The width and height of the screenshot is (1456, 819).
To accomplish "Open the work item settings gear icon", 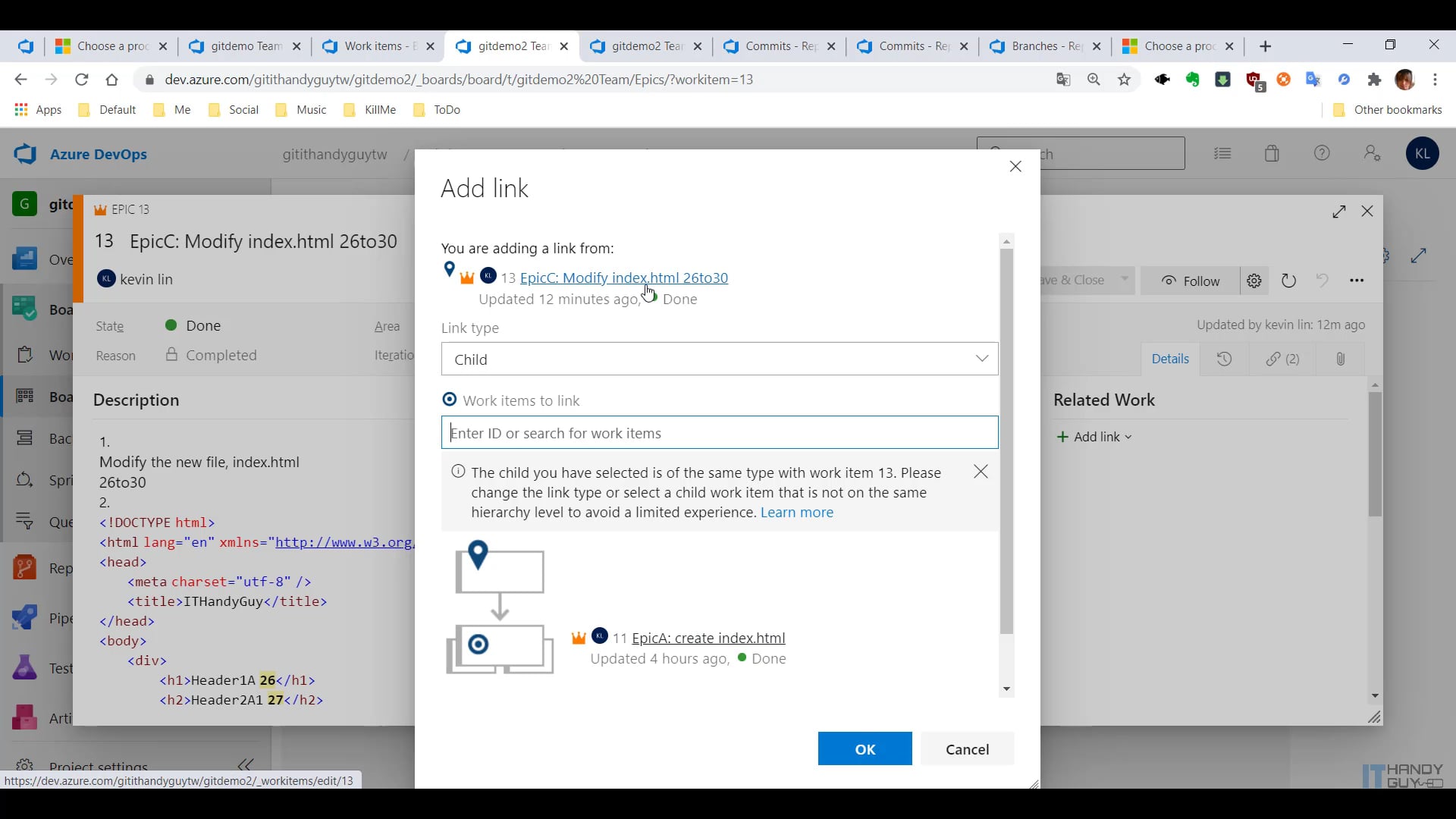I will coord(1254,281).
